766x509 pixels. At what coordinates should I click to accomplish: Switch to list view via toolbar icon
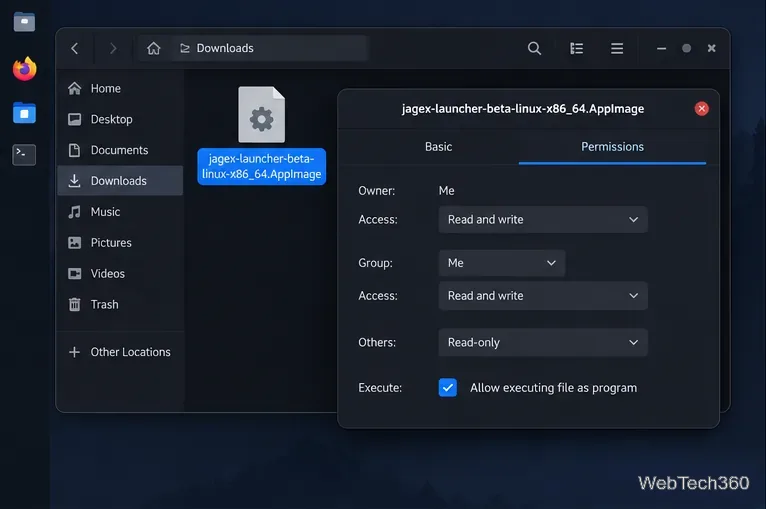coord(576,48)
